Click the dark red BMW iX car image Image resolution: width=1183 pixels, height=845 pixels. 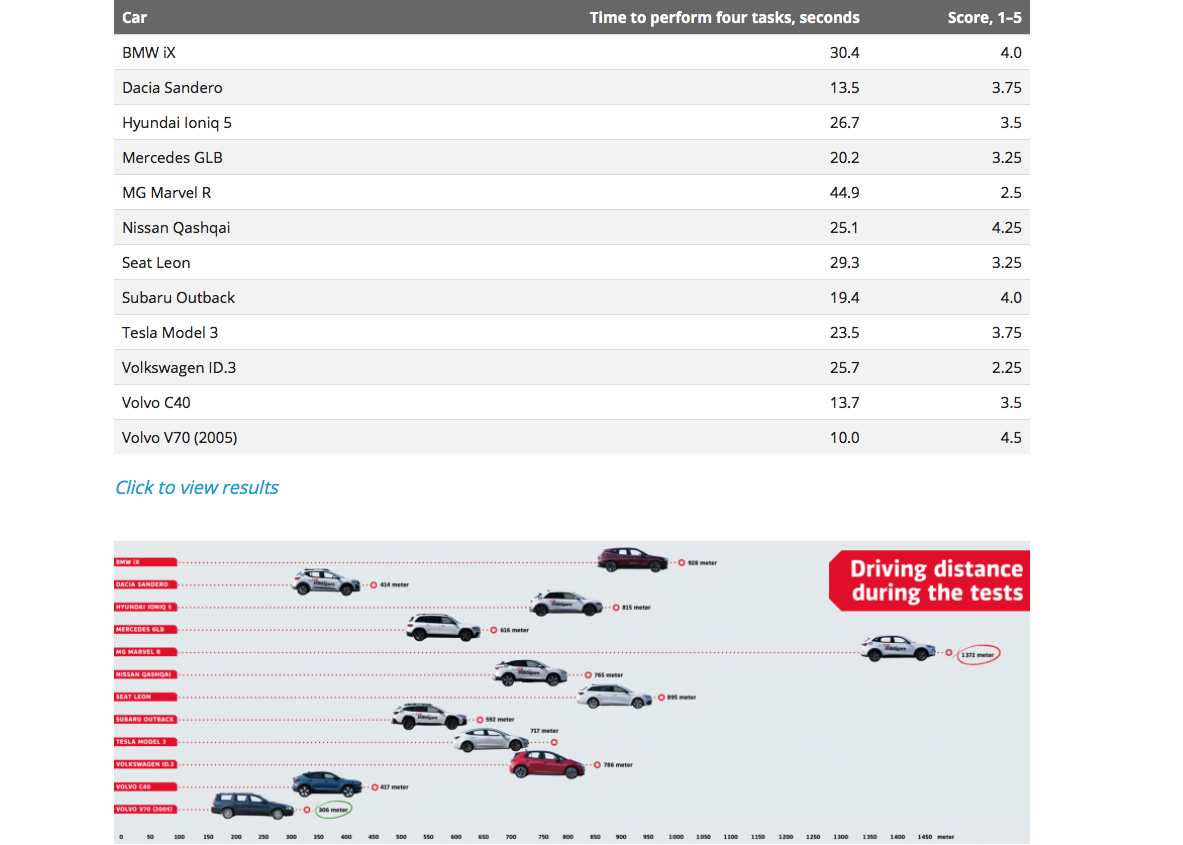tap(632, 560)
